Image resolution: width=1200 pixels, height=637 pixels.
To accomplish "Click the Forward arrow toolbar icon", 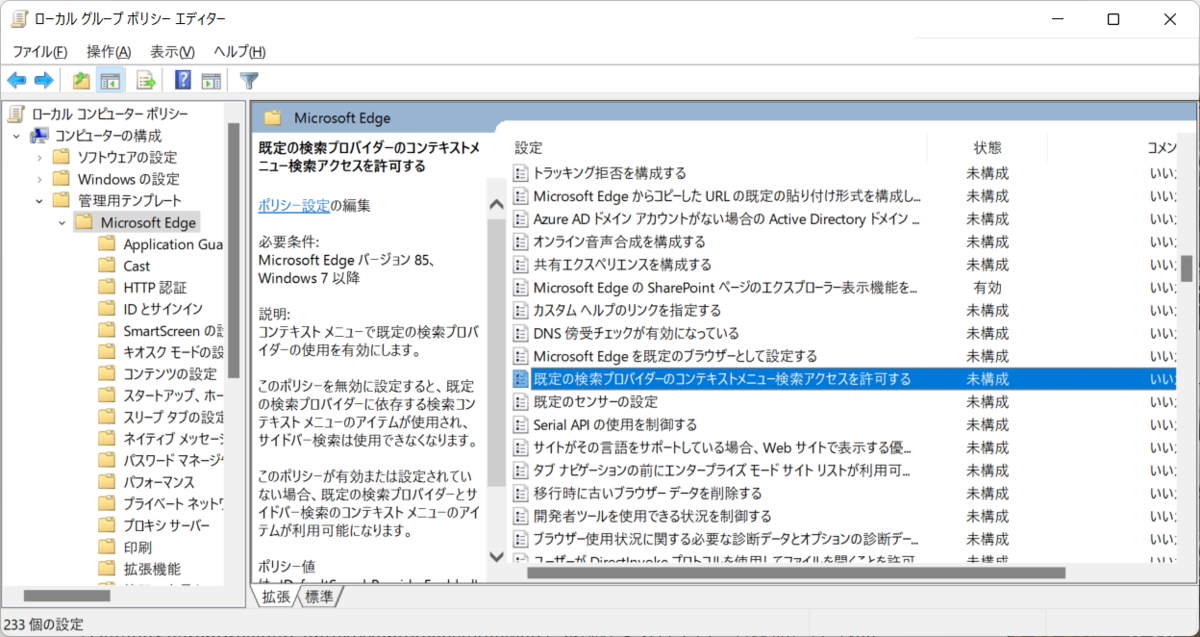I will 44,81.
